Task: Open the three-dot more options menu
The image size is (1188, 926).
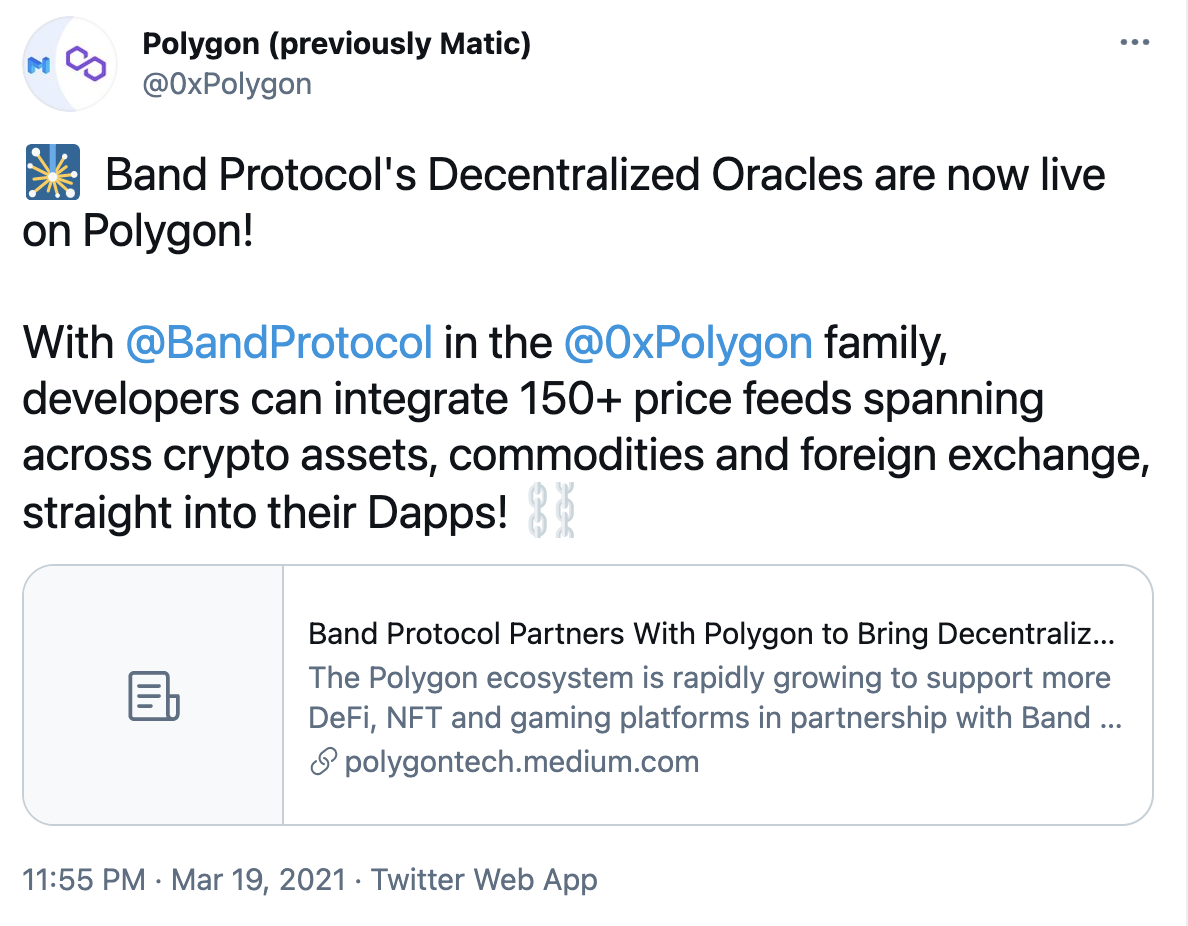Action: point(1134,42)
